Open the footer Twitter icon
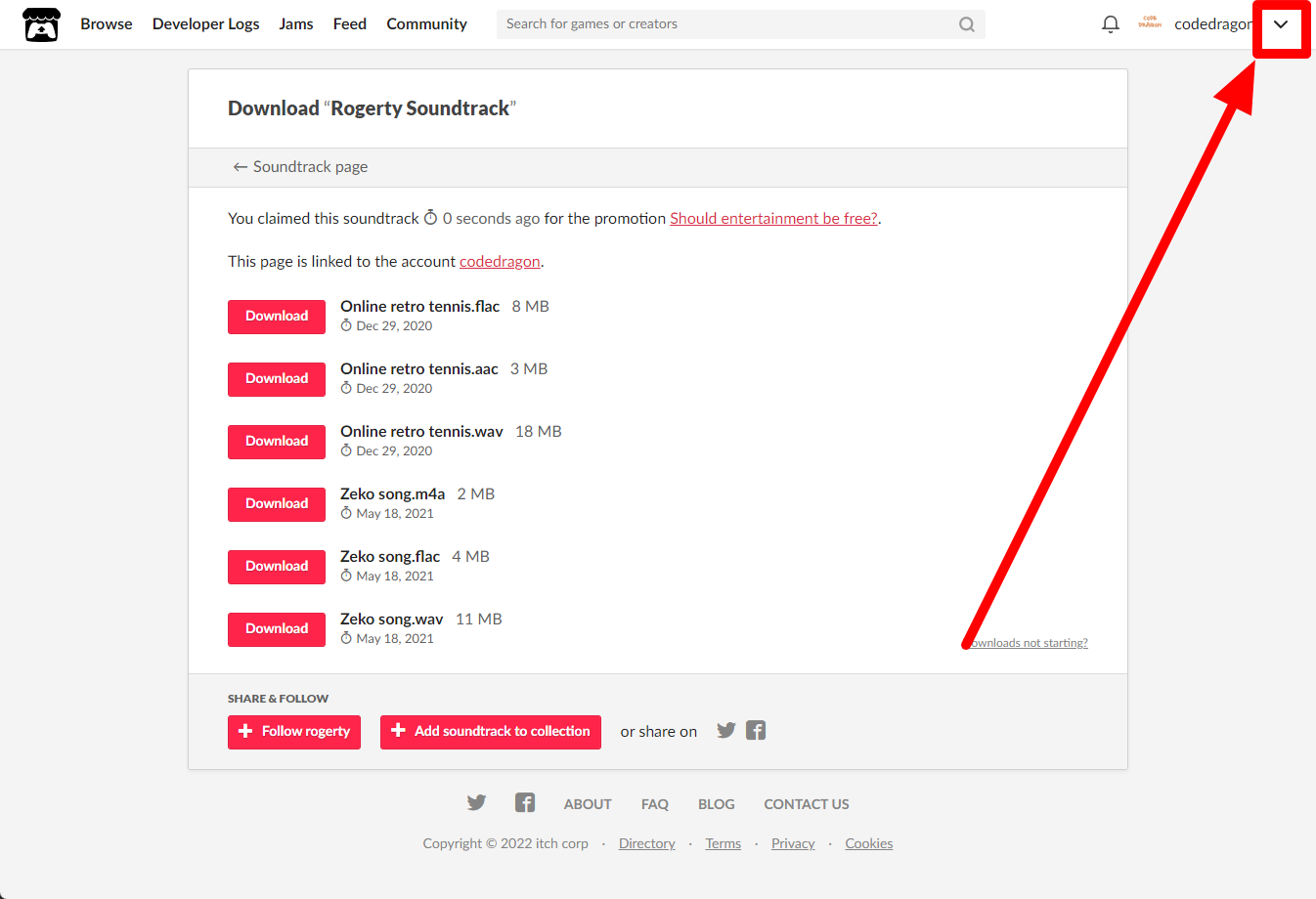This screenshot has width=1316, height=899. point(476,803)
